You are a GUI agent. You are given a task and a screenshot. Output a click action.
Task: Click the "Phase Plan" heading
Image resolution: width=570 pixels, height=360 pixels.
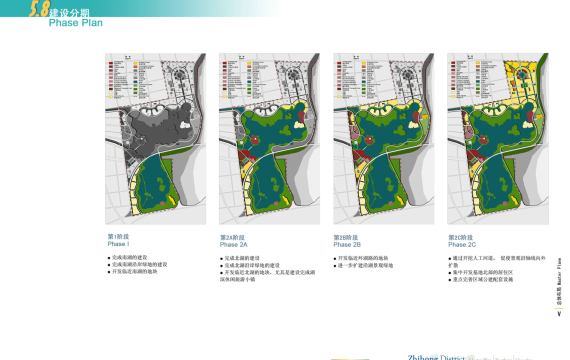click(x=76, y=23)
